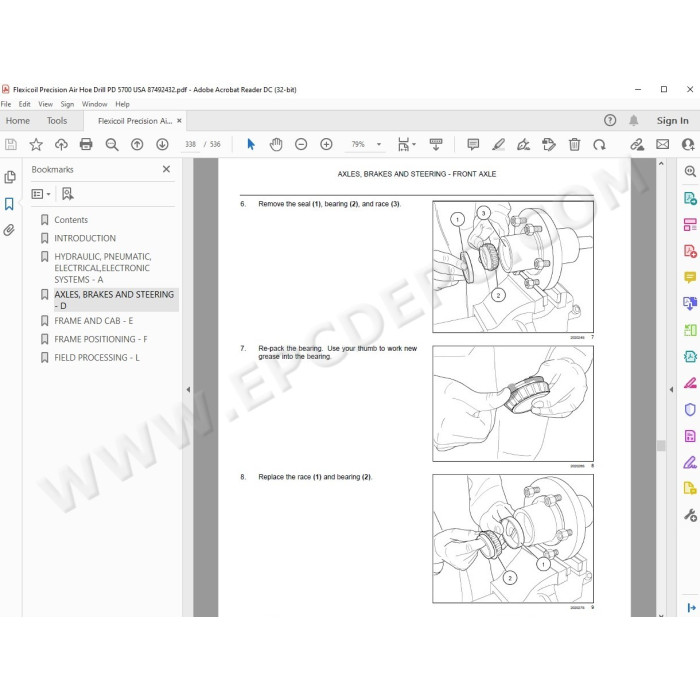The width and height of the screenshot is (700, 700).
Task: Open the Export PDF tool
Action: click(x=690, y=198)
